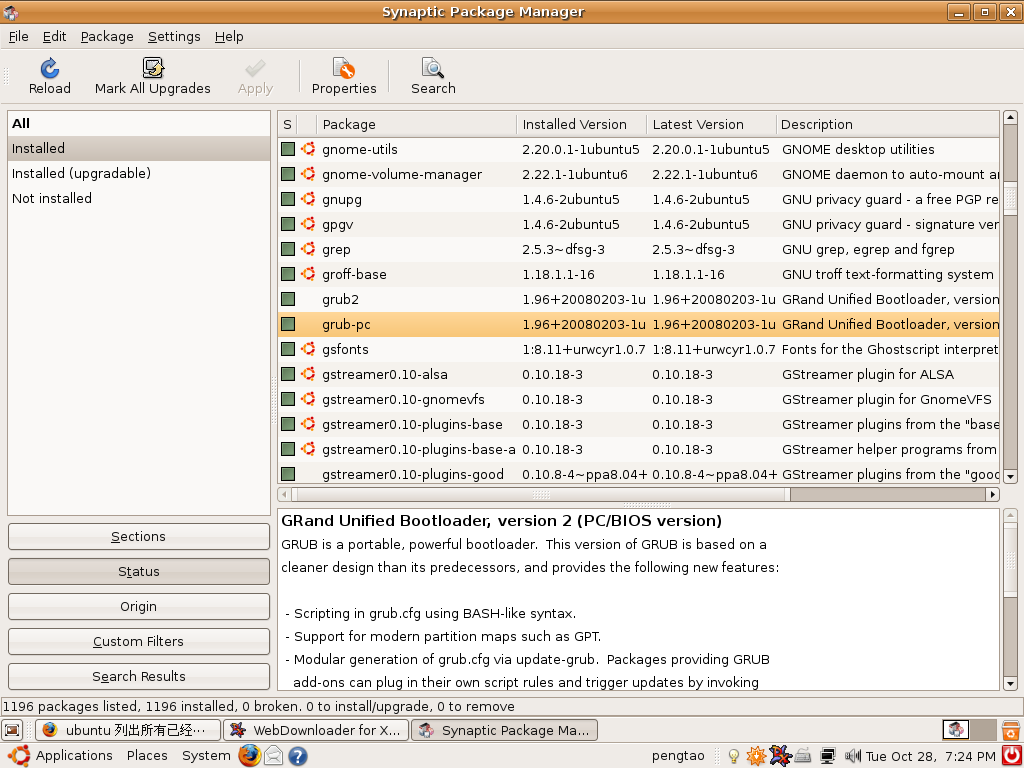Viewport: 1024px width, 768px height.
Task: Click the Sections filter button
Action: [x=138, y=537]
